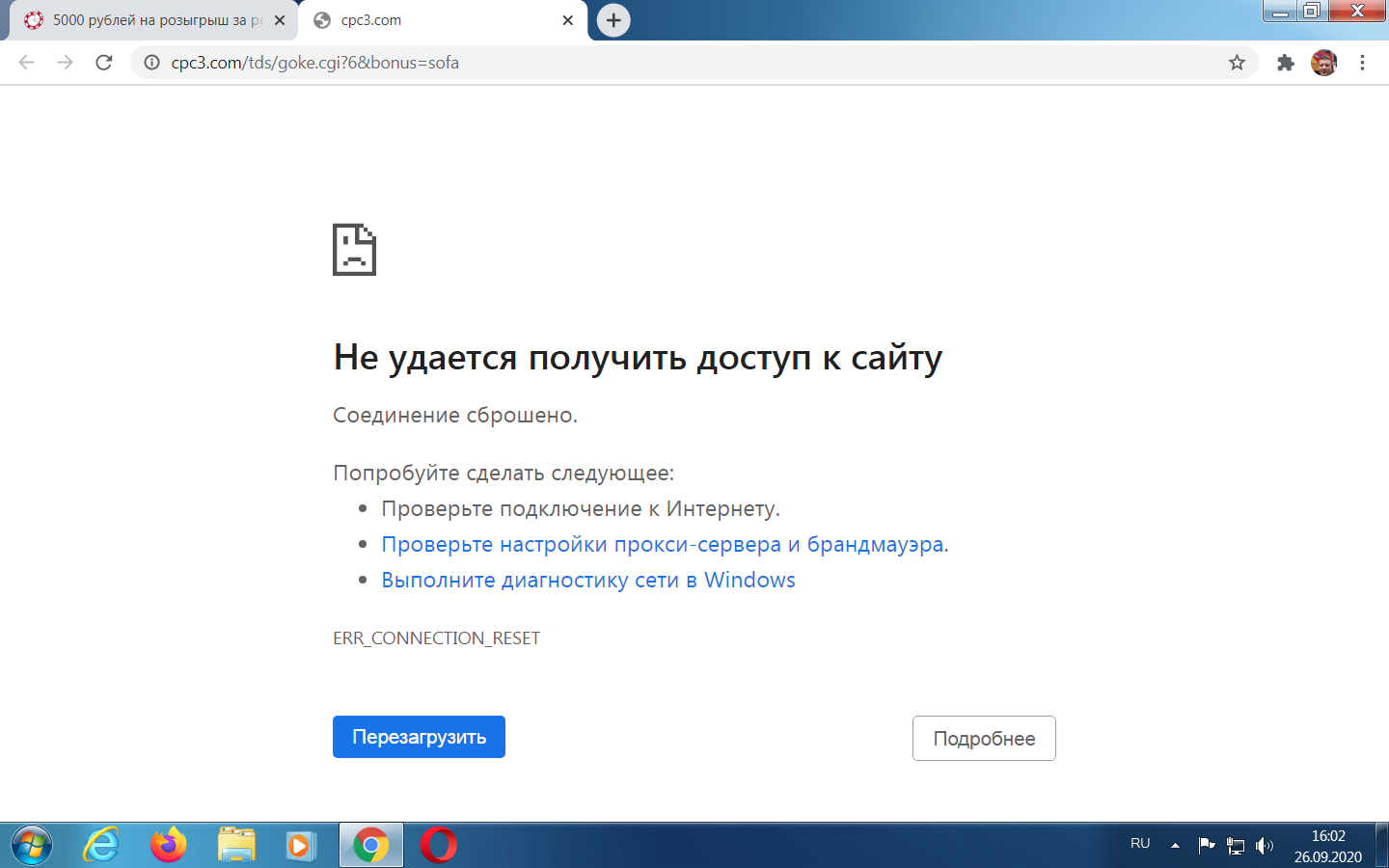Image resolution: width=1389 pixels, height=868 pixels.
Task: Open the Chrome three-dot menu
Action: (x=1362, y=63)
